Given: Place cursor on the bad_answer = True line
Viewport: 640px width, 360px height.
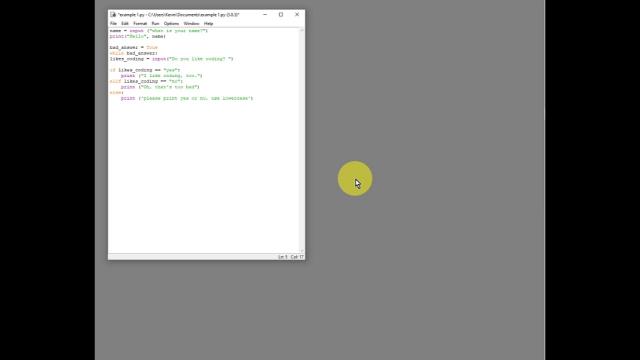Looking at the screenshot, I should [133, 47].
